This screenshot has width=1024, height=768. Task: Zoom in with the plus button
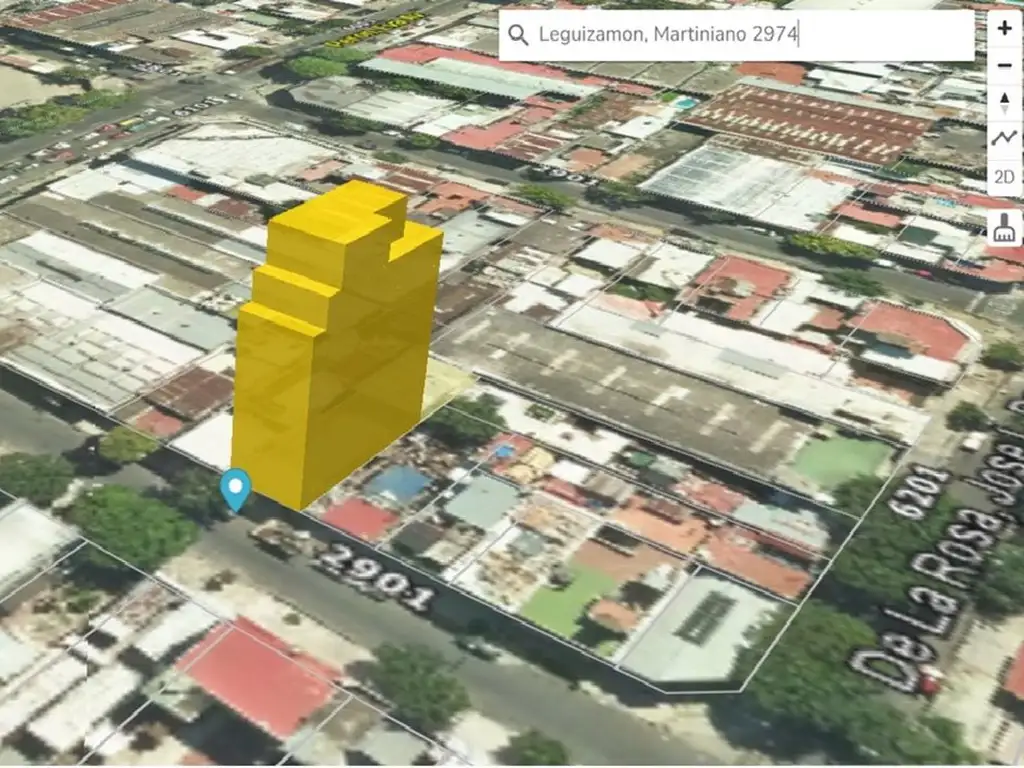click(x=1004, y=29)
